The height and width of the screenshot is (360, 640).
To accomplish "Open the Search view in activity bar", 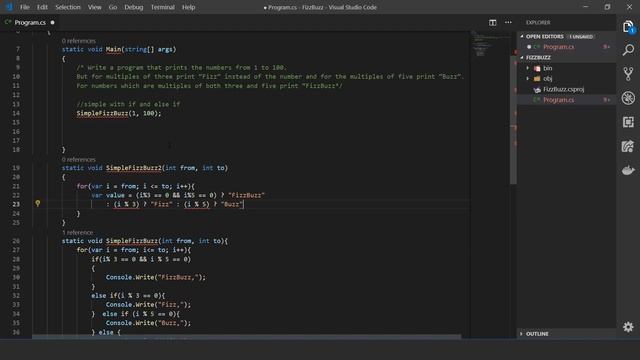I will (x=628, y=50).
